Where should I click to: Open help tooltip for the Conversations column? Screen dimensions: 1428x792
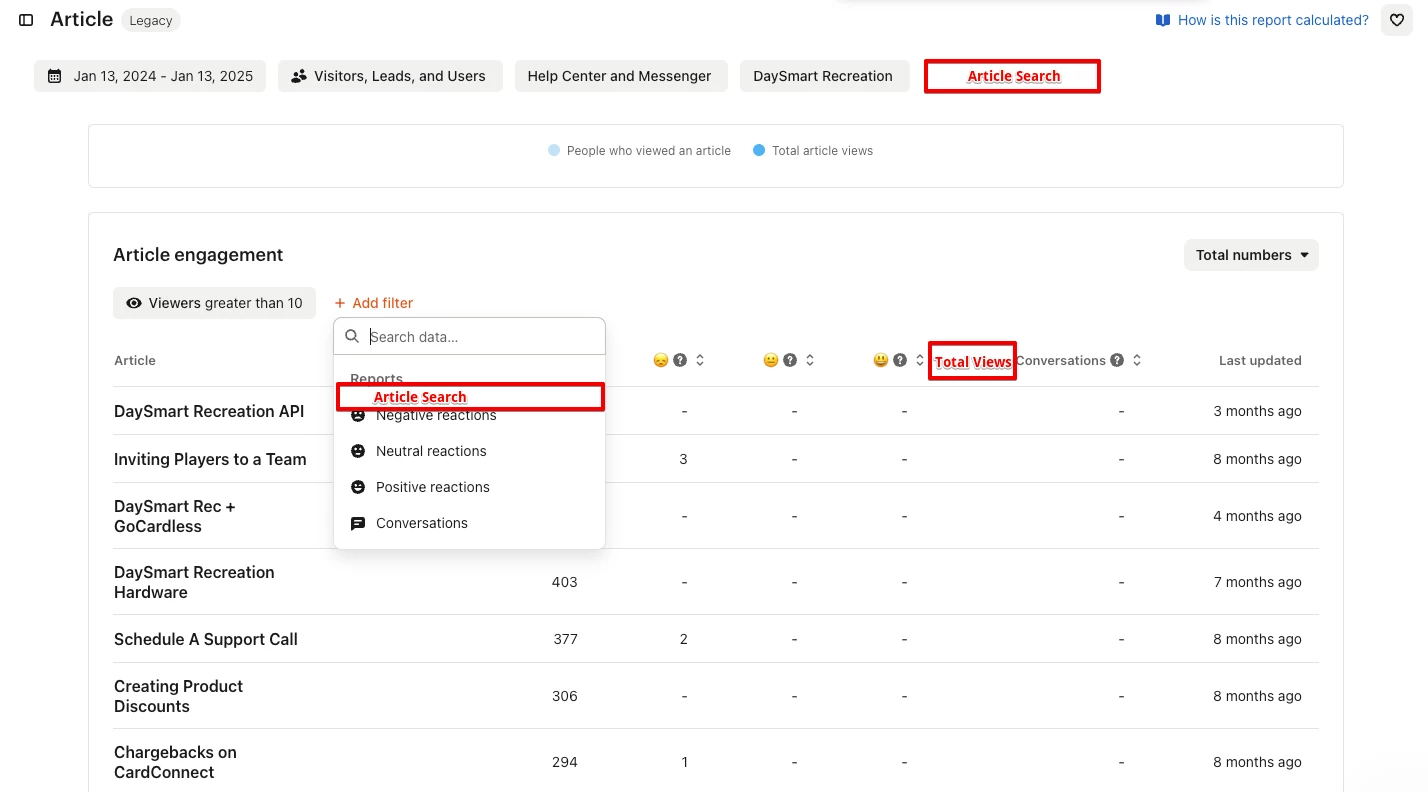[x=1117, y=360]
